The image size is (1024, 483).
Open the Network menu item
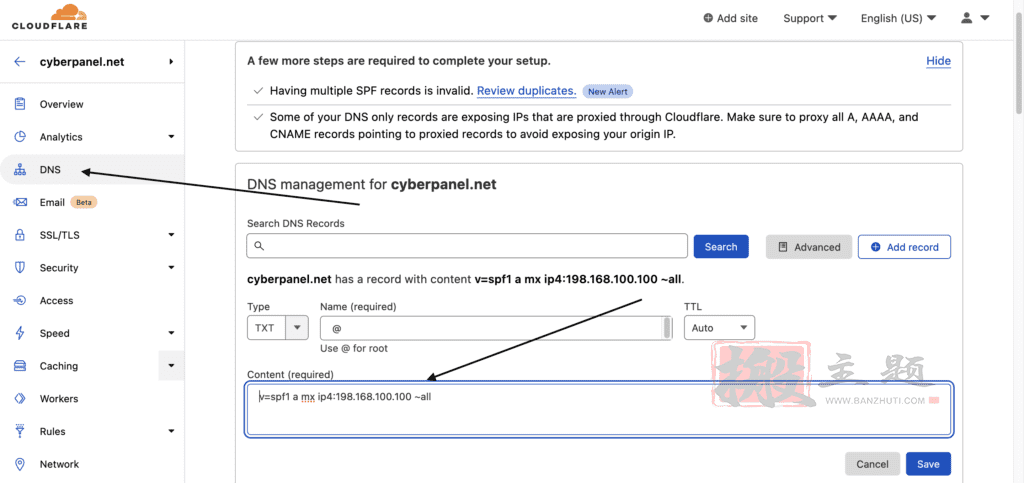[59, 464]
